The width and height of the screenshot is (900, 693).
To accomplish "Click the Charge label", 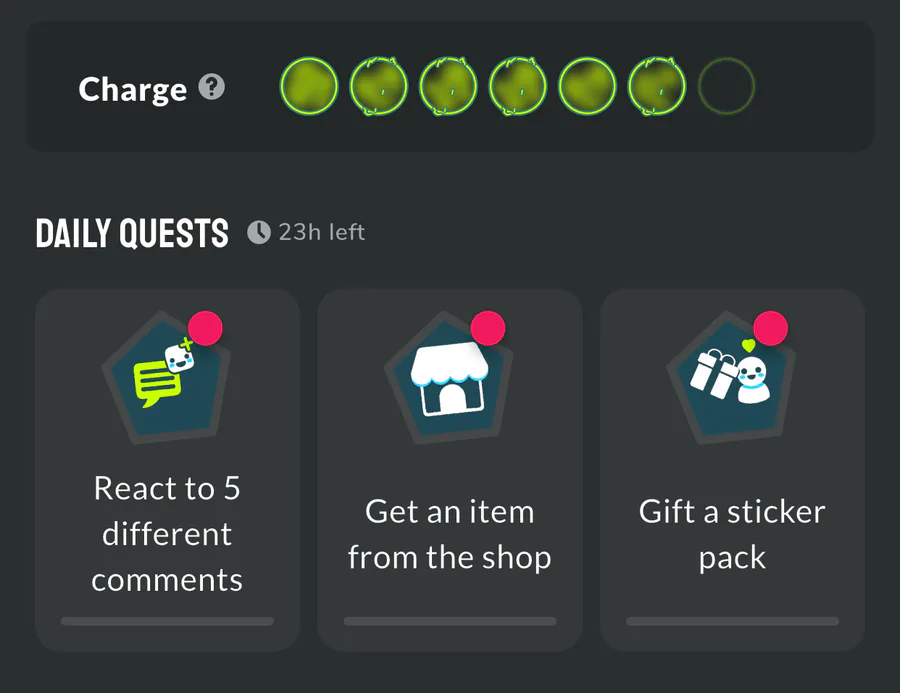I will pyautogui.click(x=133, y=90).
